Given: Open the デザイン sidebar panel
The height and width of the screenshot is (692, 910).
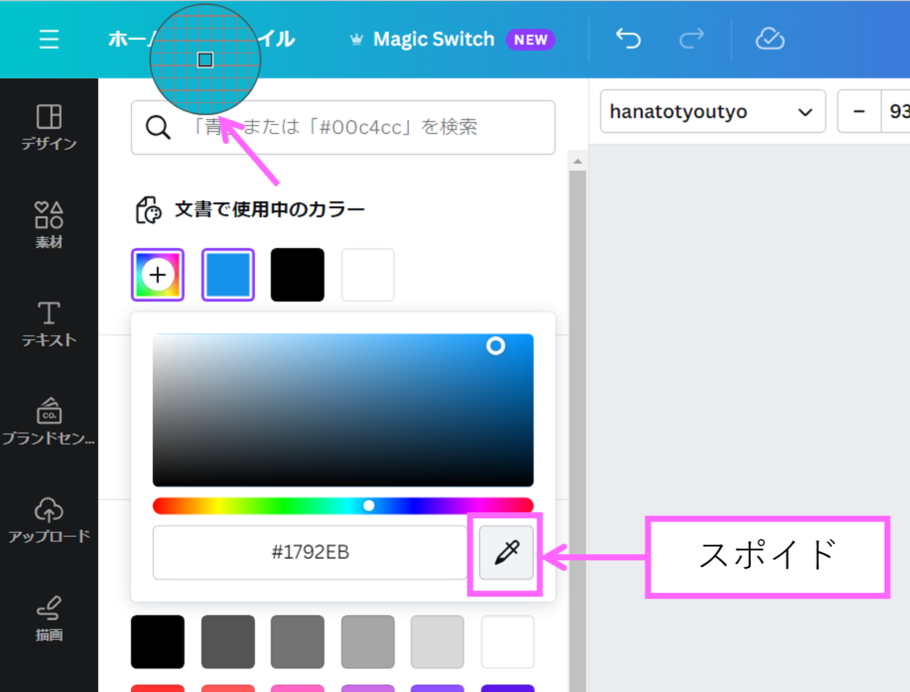Looking at the screenshot, I should pos(49,126).
